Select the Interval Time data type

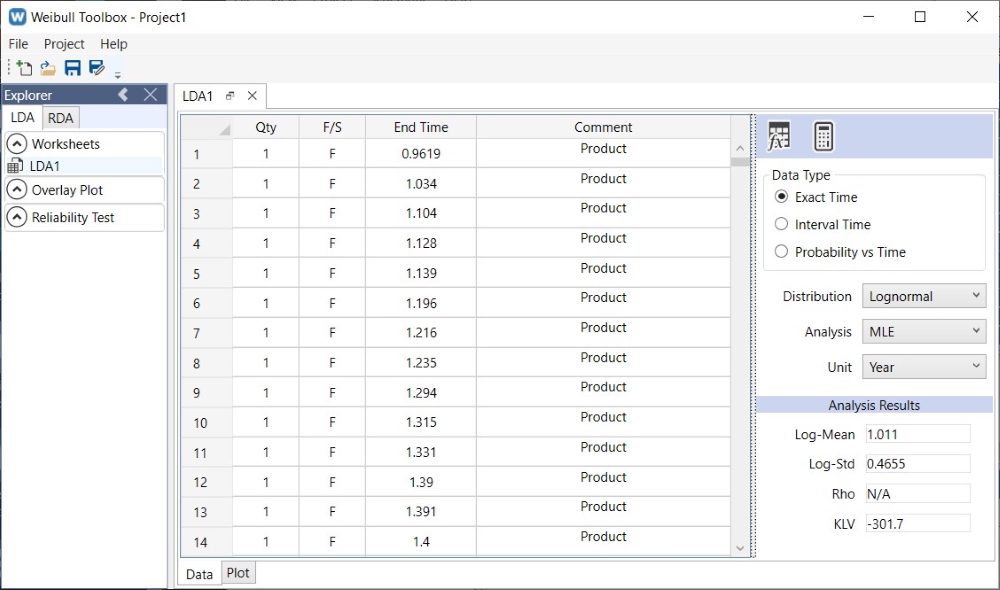coord(782,224)
